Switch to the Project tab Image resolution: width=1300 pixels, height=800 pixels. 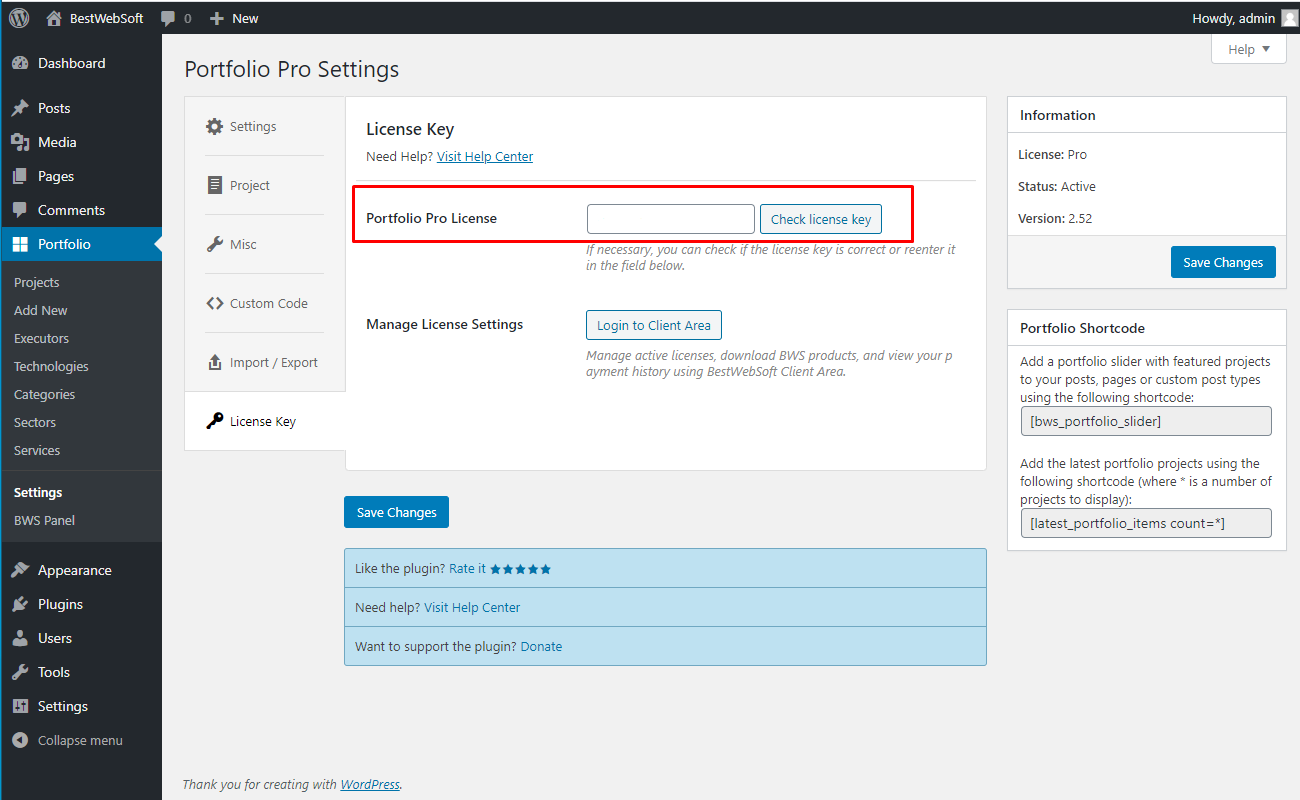pyautogui.click(x=264, y=185)
